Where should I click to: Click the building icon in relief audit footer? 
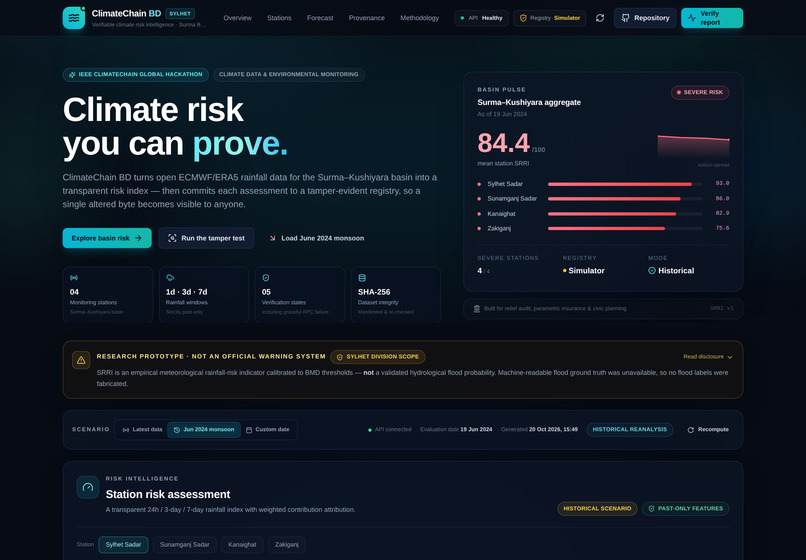coord(477,309)
